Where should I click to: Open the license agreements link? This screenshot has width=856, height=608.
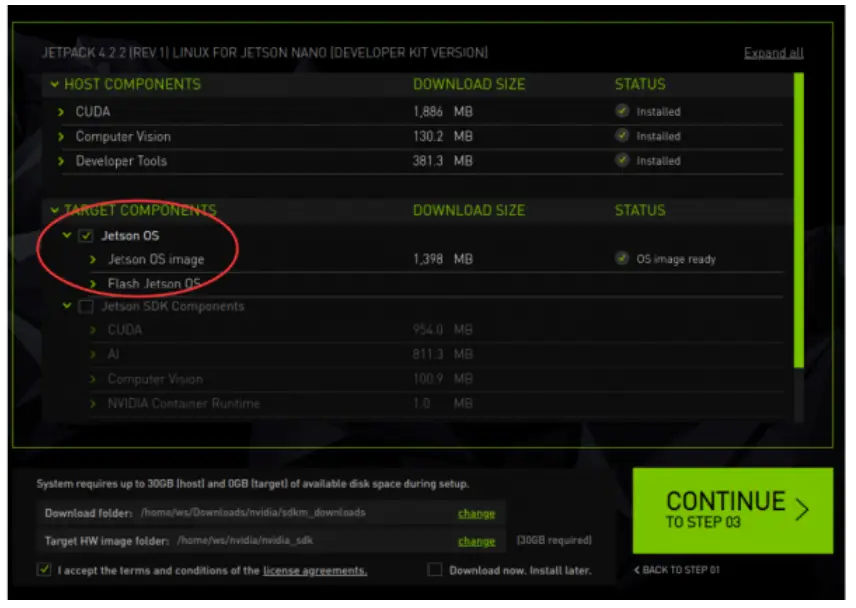click(x=315, y=570)
